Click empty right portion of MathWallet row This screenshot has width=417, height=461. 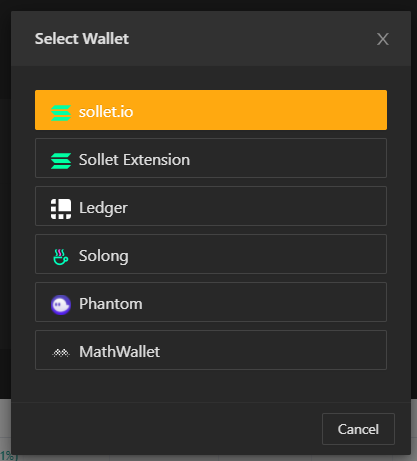click(x=273, y=350)
